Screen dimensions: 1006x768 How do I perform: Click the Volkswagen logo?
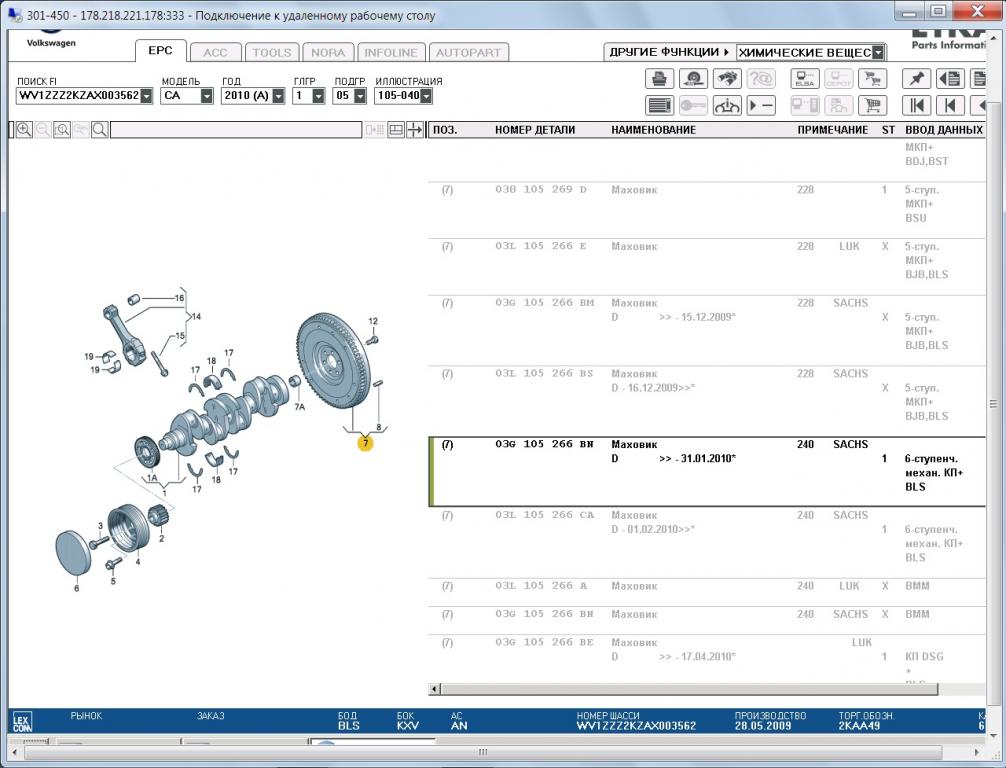coord(51,38)
